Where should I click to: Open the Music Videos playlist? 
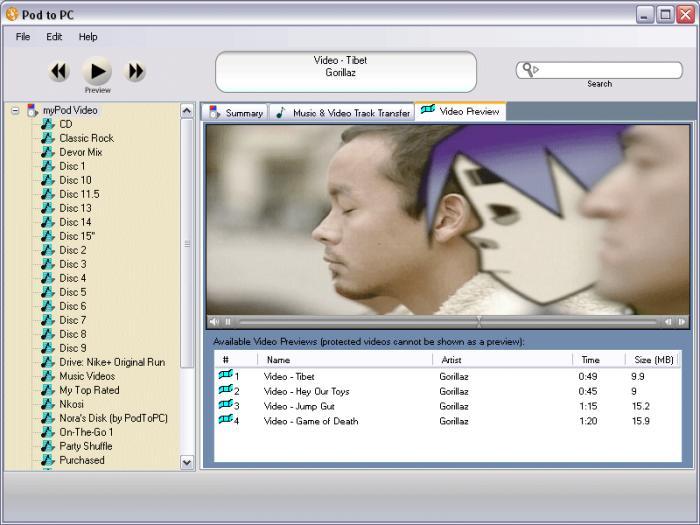[87, 376]
